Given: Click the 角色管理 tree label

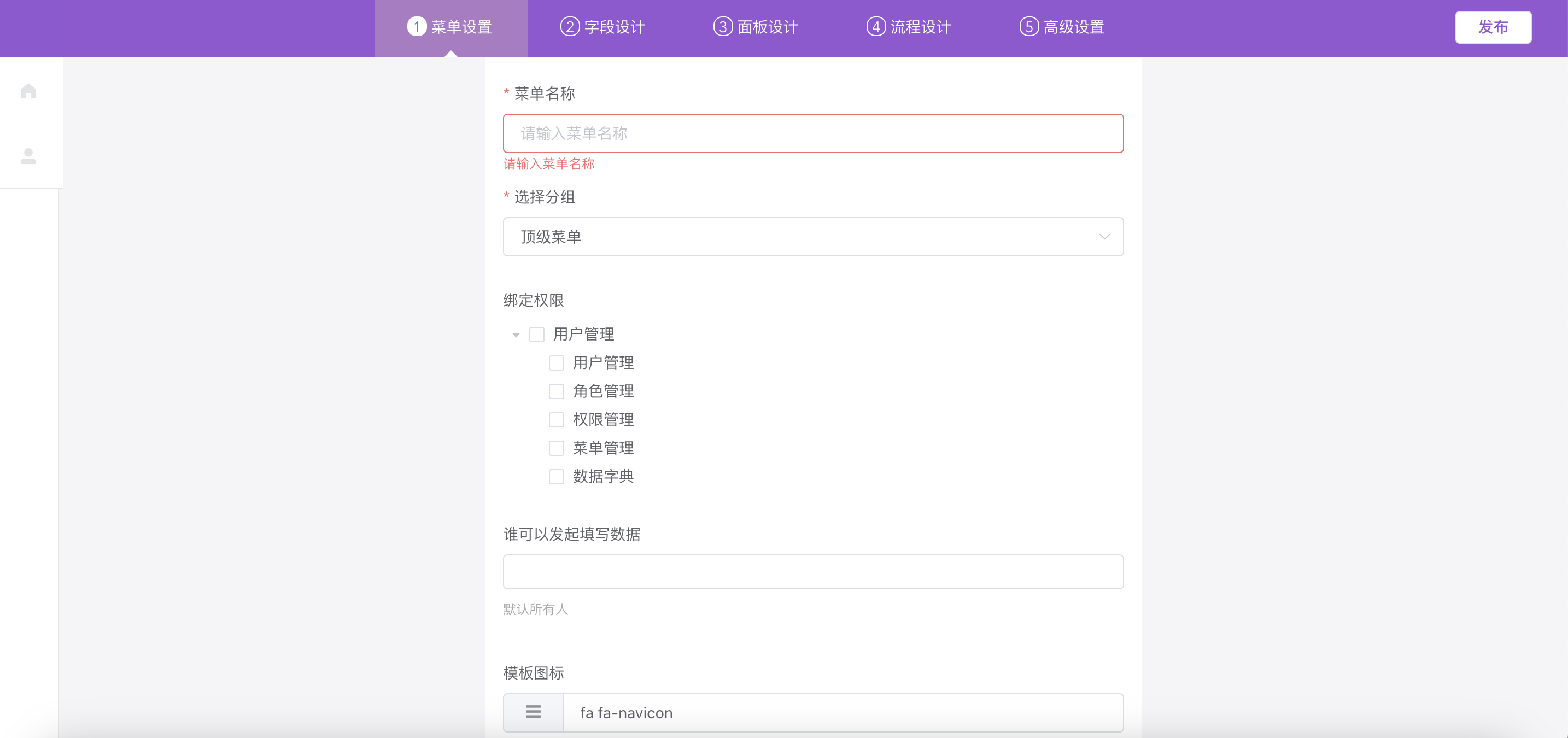Looking at the screenshot, I should click(603, 391).
